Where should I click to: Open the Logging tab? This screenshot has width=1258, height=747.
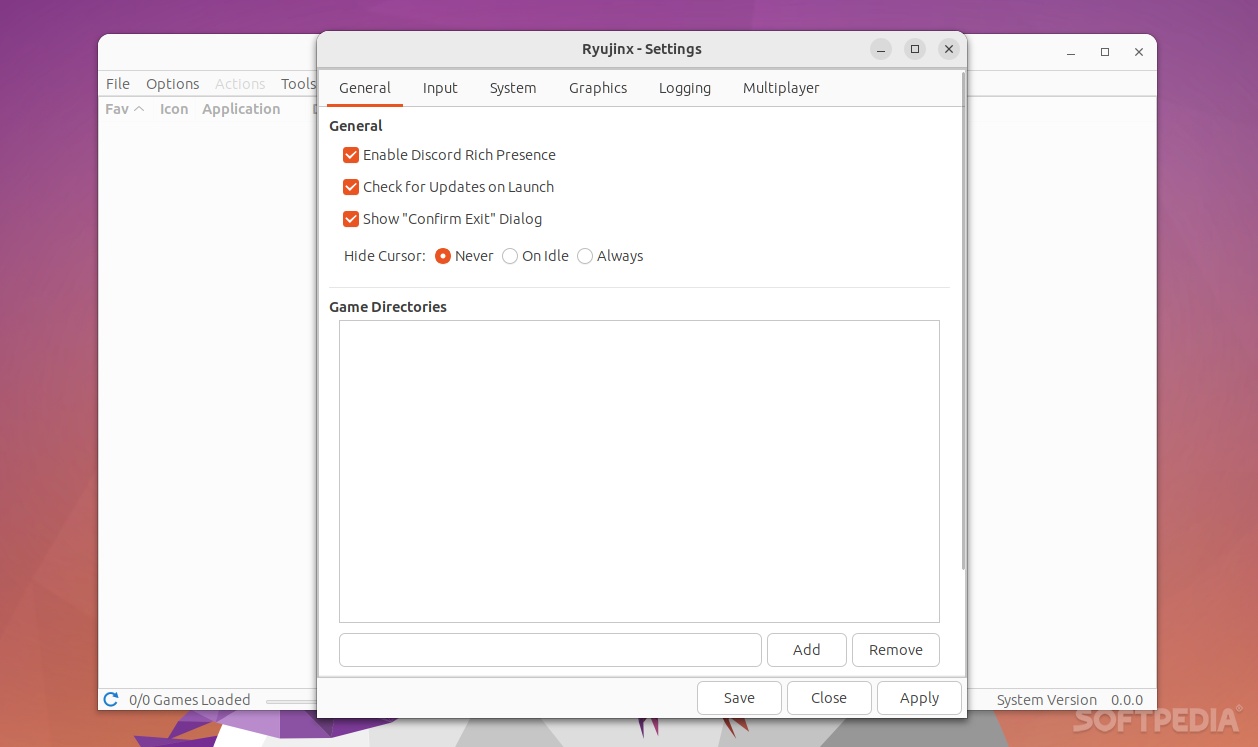point(684,88)
